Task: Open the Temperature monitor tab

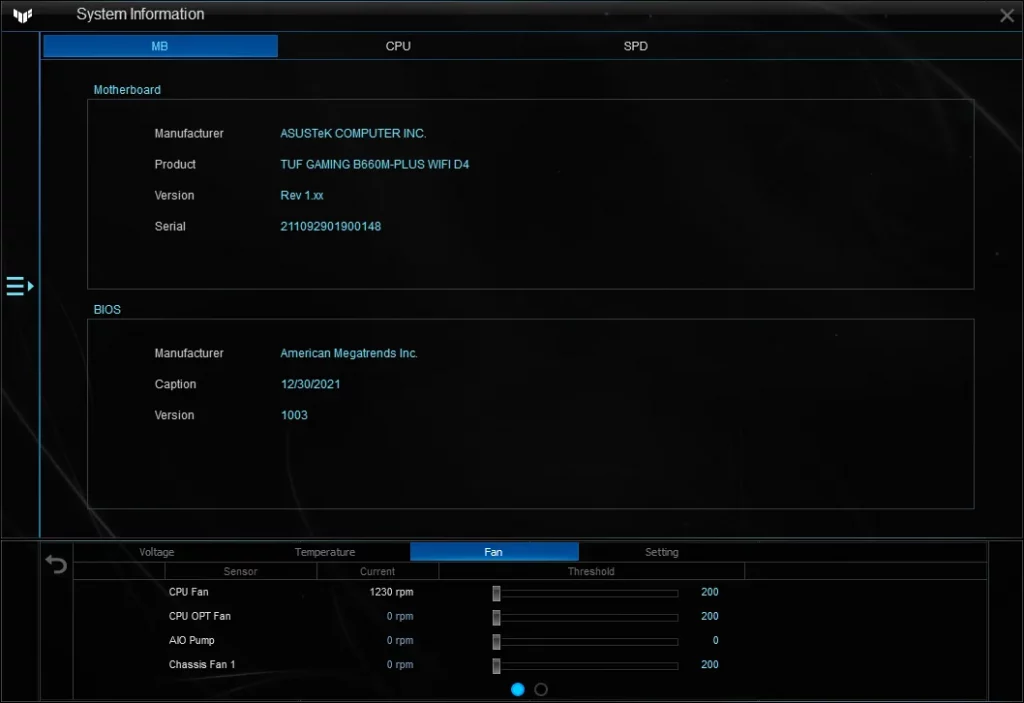Action: pyautogui.click(x=325, y=552)
